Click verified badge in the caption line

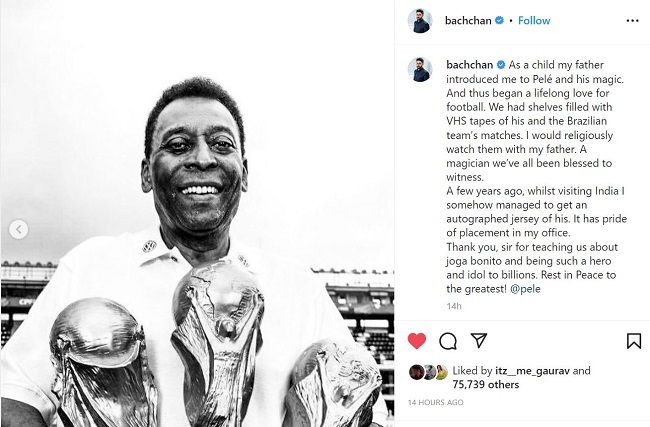point(499,62)
